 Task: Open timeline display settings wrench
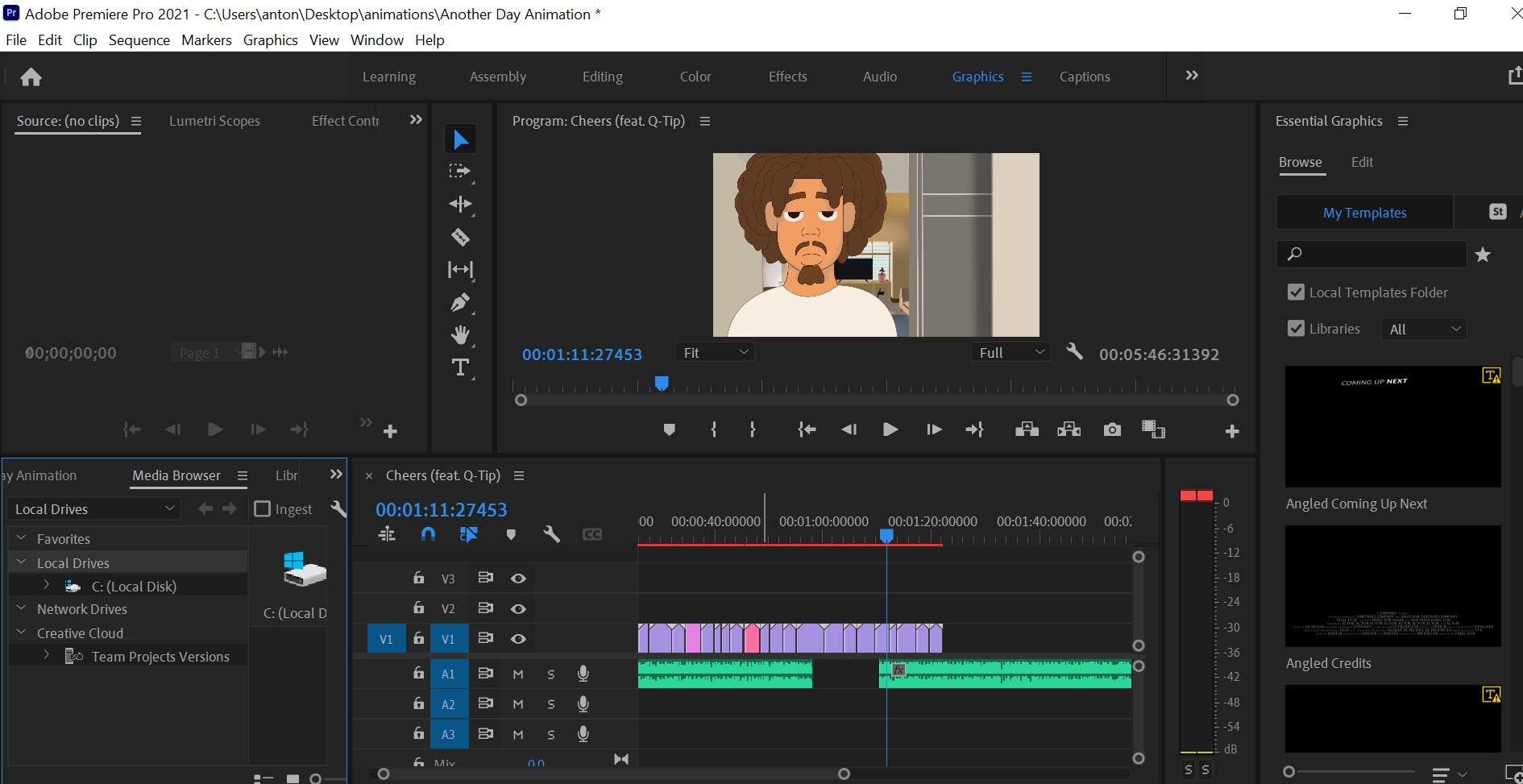pyautogui.click(x=551, y=534)
